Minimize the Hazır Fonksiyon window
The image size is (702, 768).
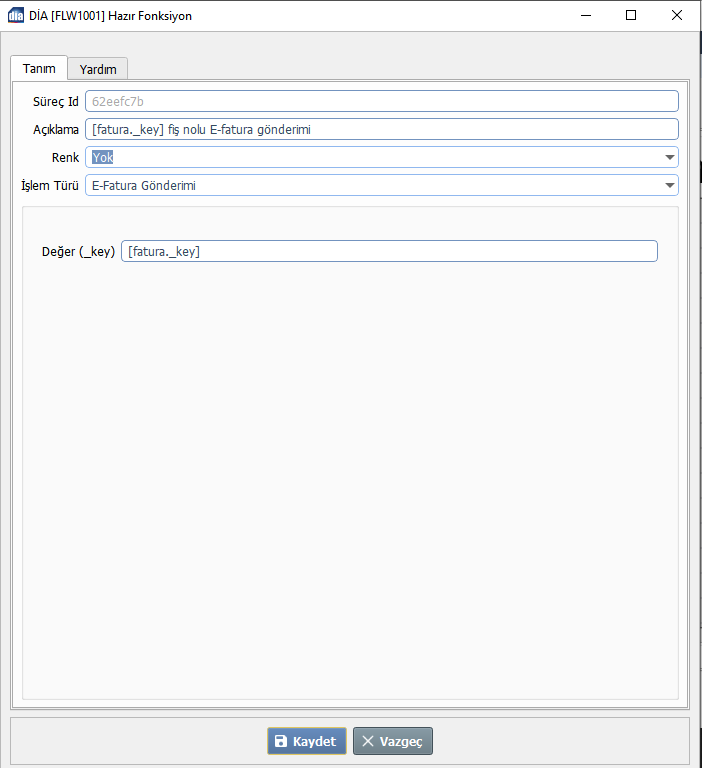pyautogui.click(x=584, y=15)
